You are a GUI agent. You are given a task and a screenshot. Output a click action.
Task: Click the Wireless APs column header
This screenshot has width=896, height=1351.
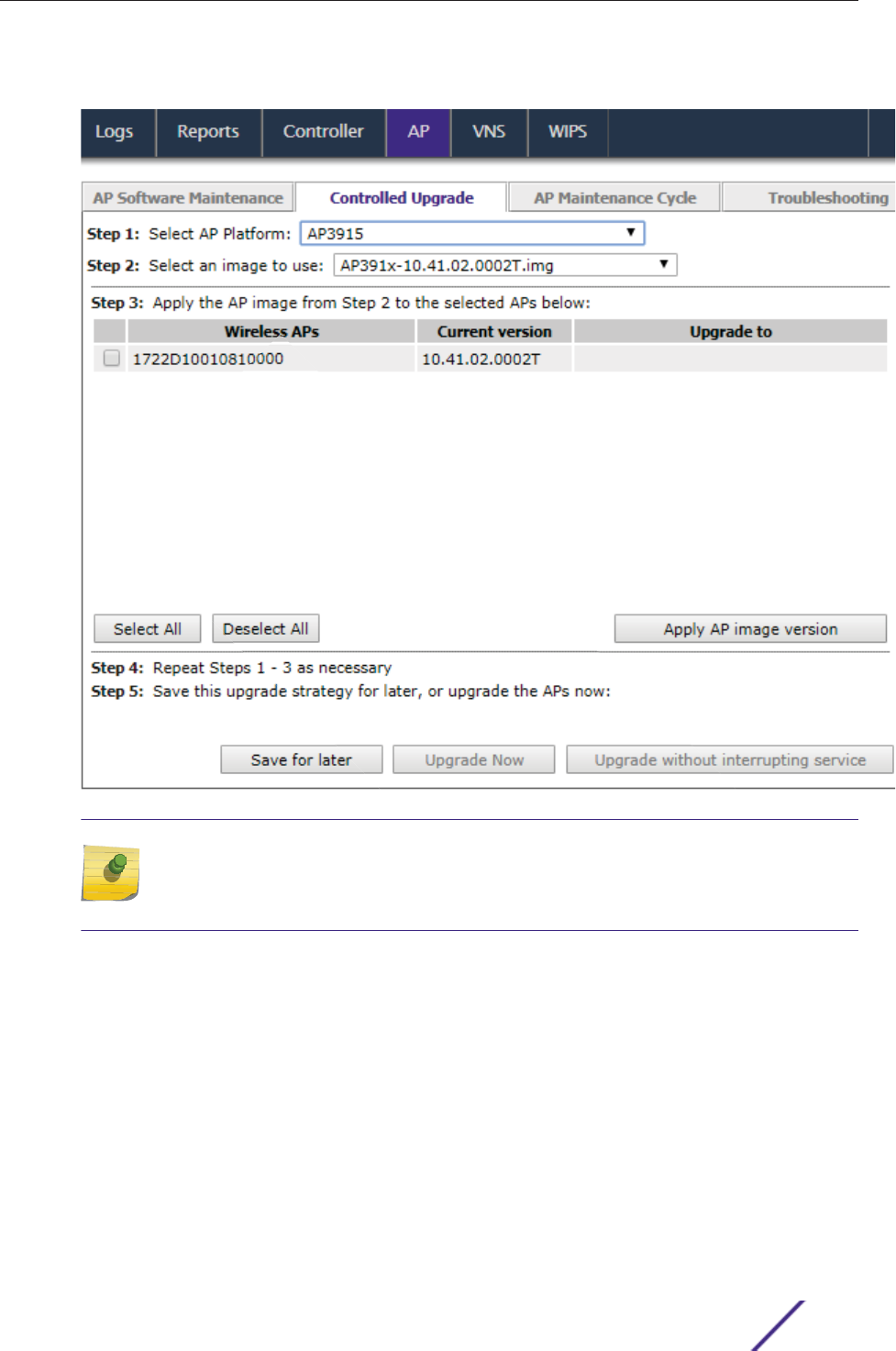click(271, 331)
